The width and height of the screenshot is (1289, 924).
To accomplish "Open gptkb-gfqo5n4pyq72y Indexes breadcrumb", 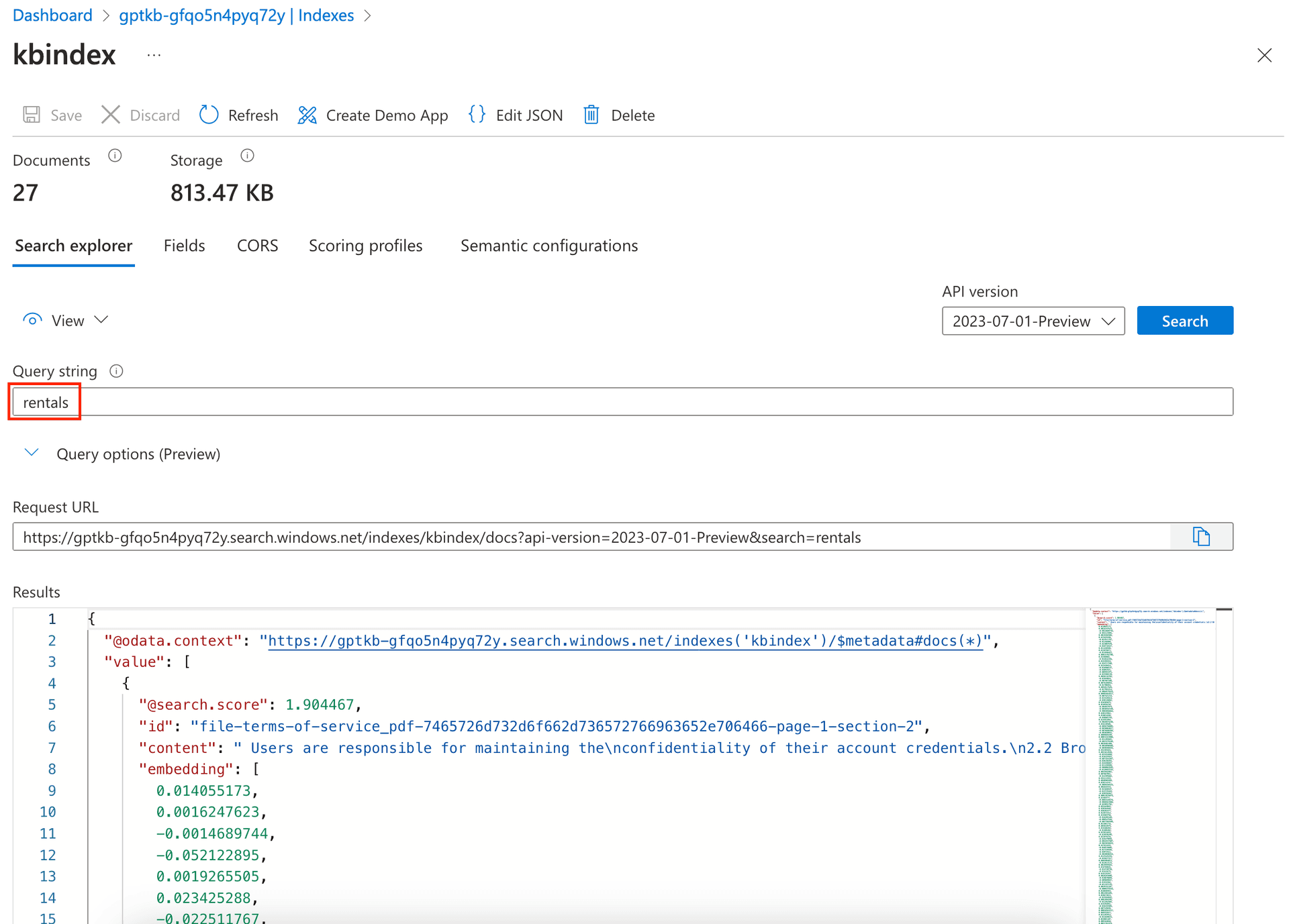I will point(236,15).
